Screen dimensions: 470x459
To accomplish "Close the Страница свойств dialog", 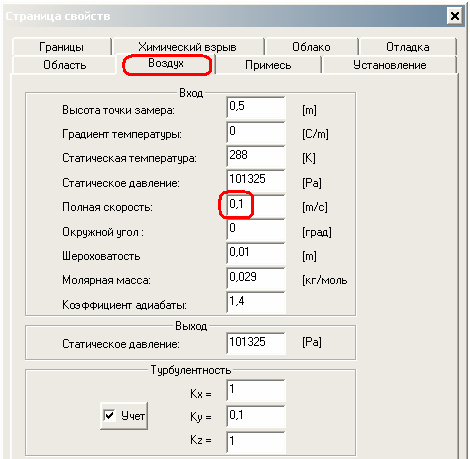I will (455, 16).
